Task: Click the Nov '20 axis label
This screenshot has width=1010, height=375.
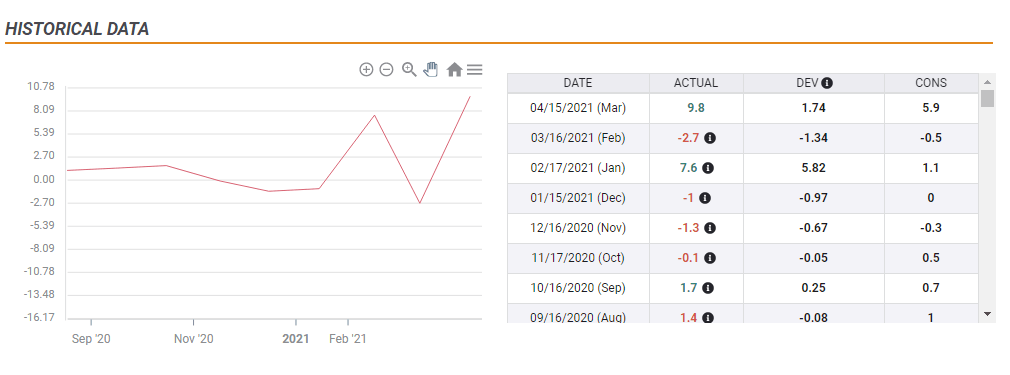Action: click(194, 339)
